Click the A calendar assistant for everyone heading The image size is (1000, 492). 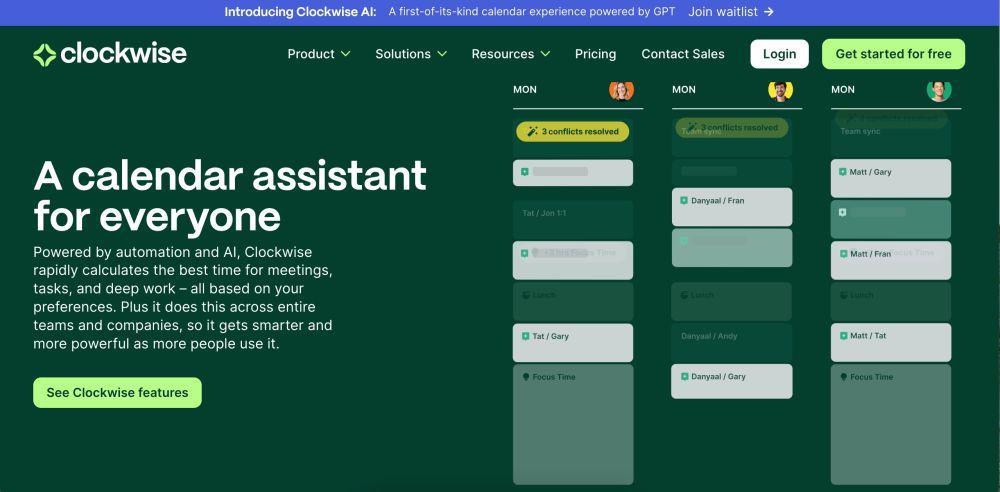230,195
